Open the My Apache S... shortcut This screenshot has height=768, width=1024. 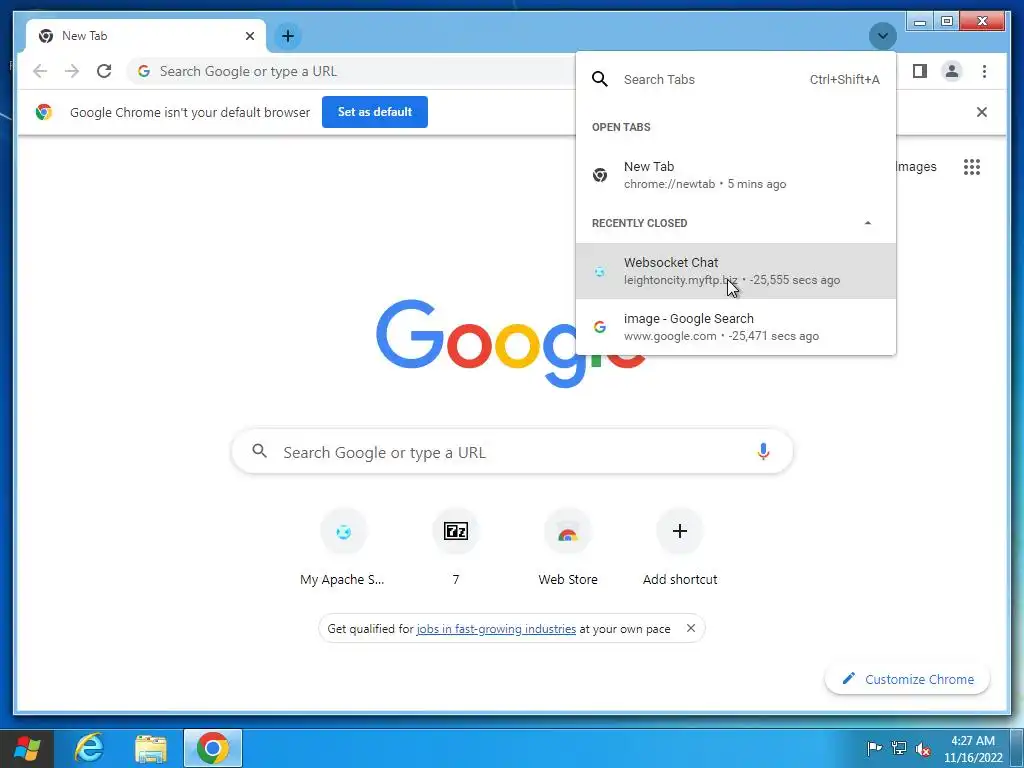click(344, 548)
